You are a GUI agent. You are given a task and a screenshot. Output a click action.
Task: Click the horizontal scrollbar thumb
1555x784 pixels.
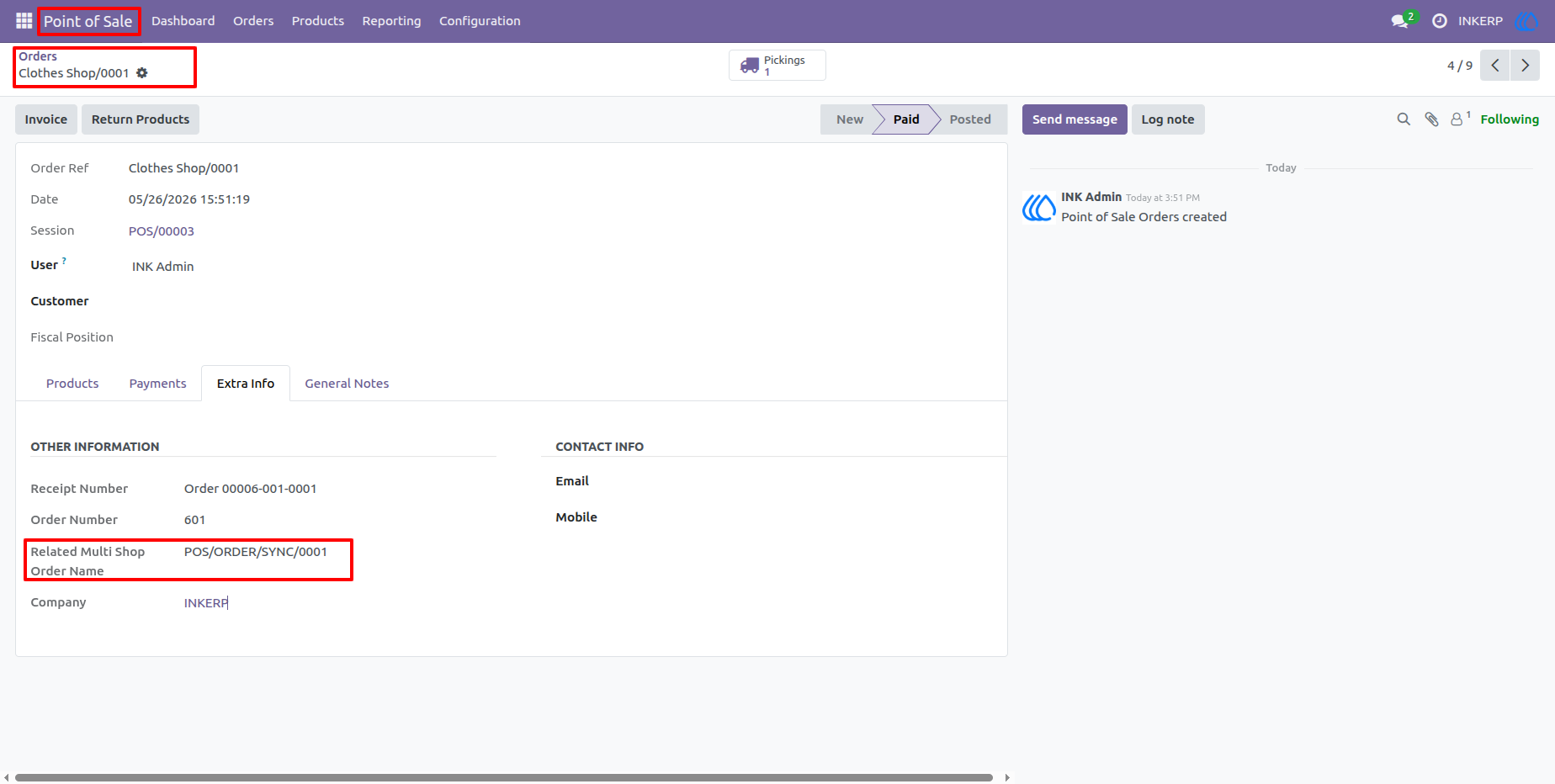[504, 777]
